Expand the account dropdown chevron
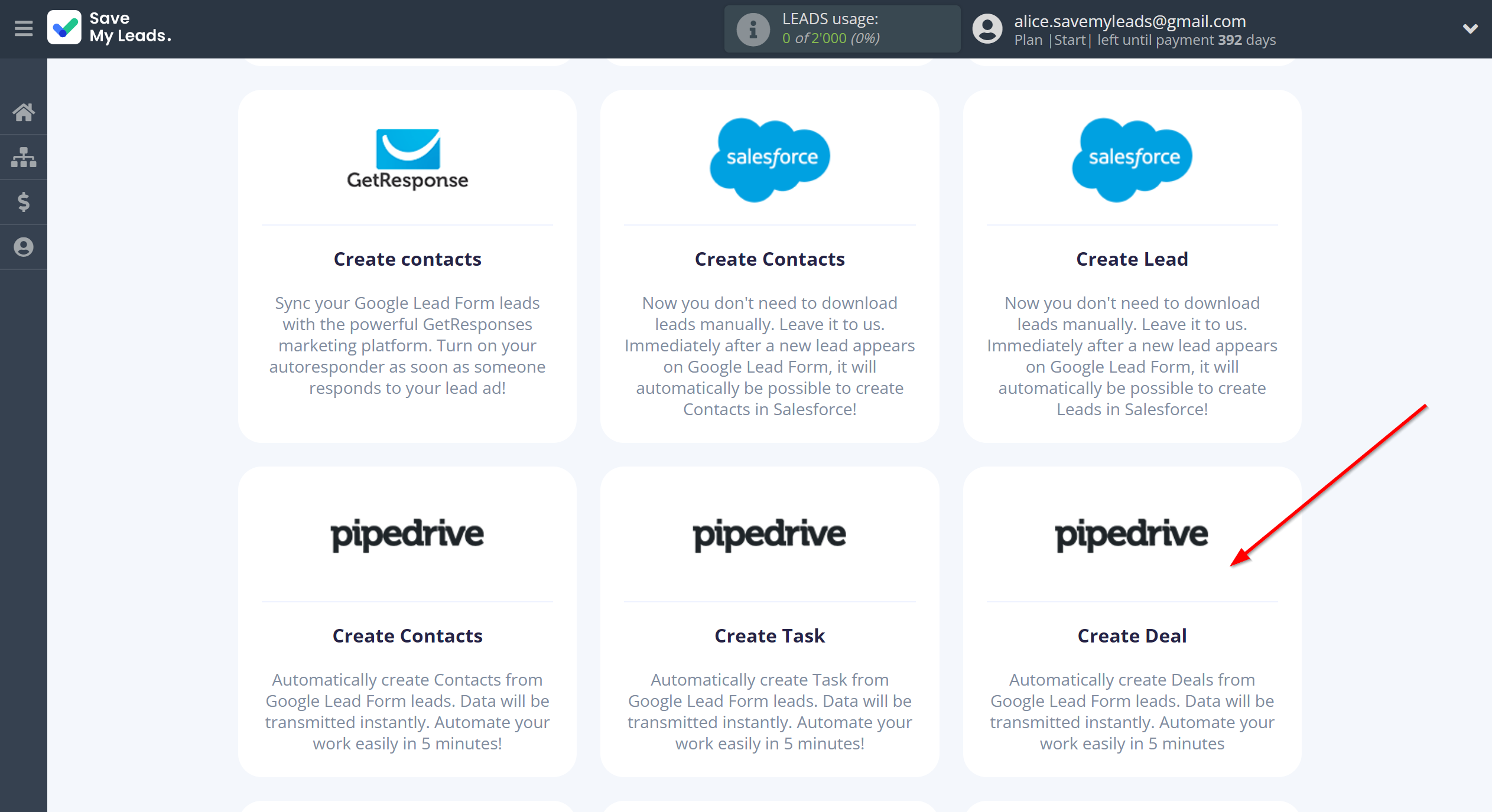 (1470, 28)
